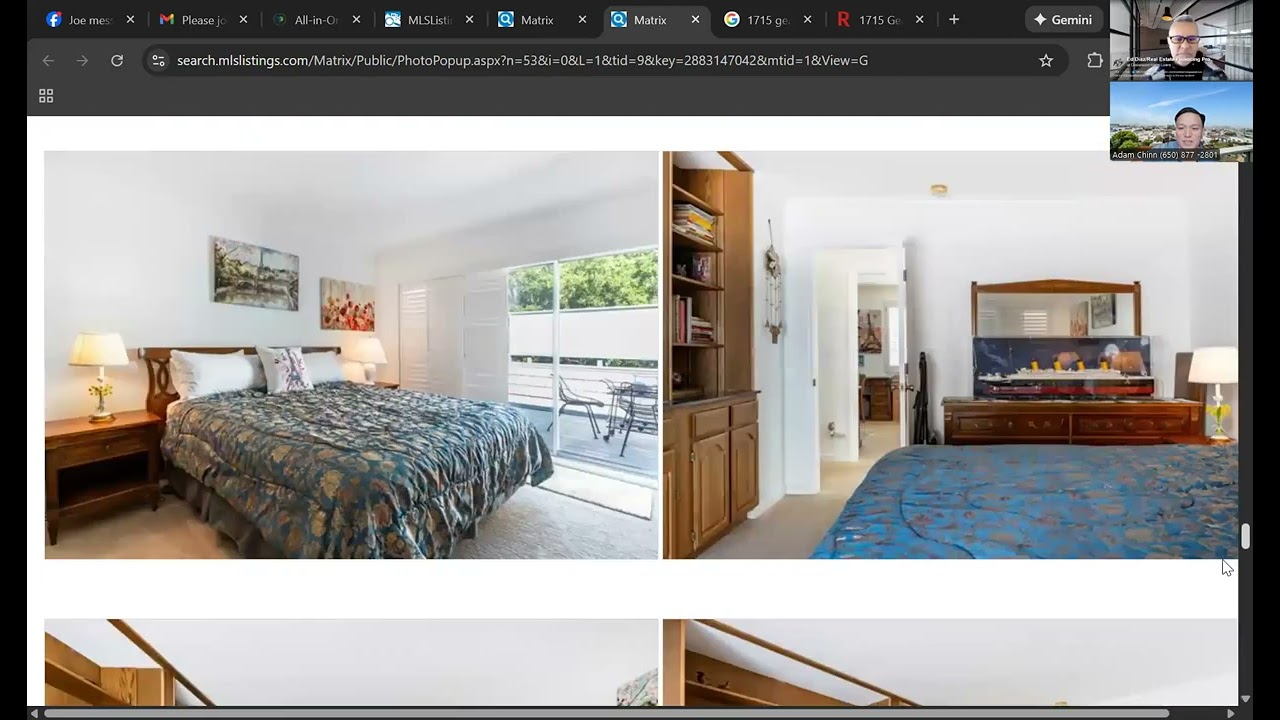Close the All-in-One tab
Screen dimensions: 1280x720
(356, 20)
